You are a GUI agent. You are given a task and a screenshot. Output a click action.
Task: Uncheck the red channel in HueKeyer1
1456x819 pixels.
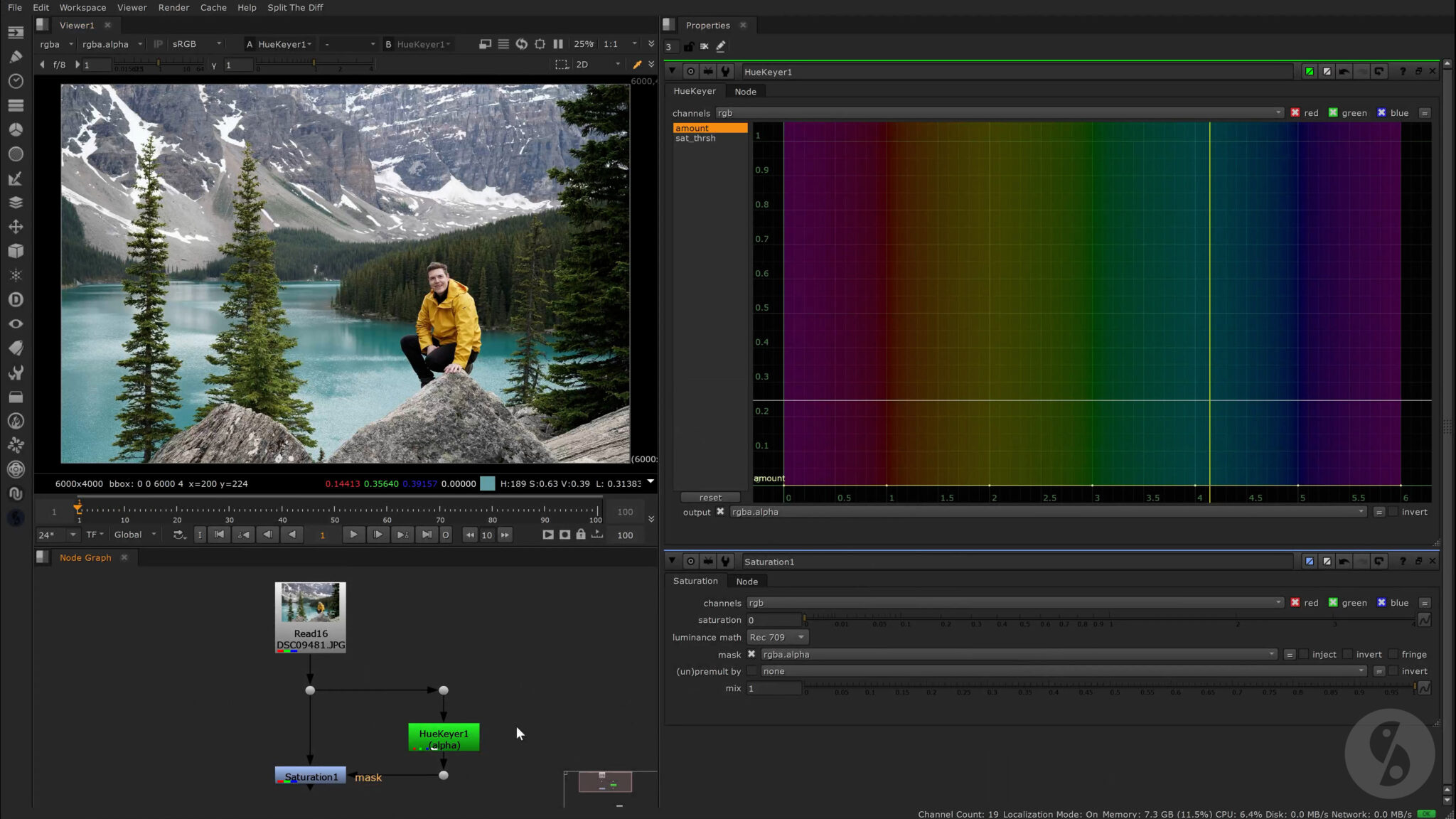[x=1295, y=113]
